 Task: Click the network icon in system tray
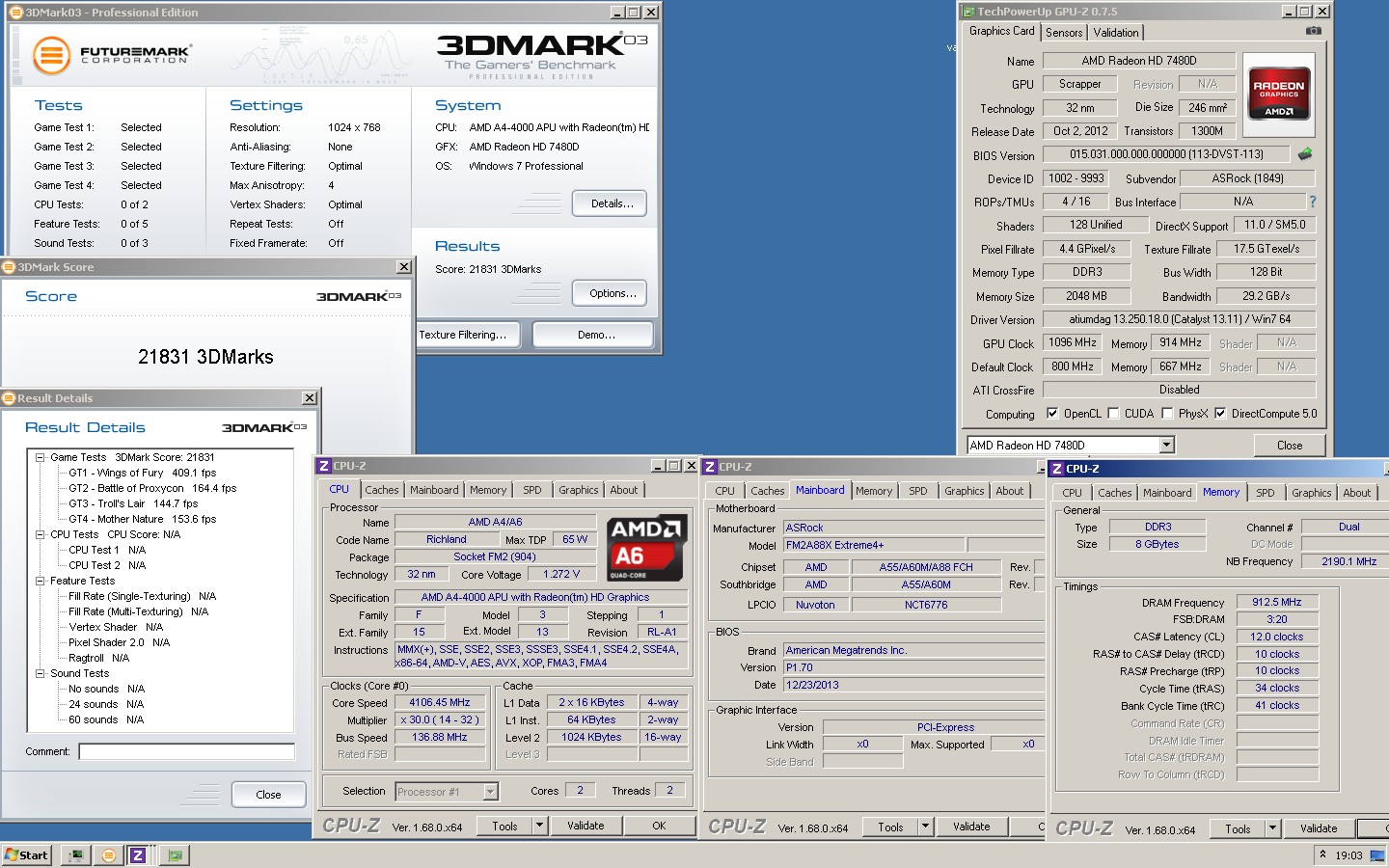pos(1376,854)
